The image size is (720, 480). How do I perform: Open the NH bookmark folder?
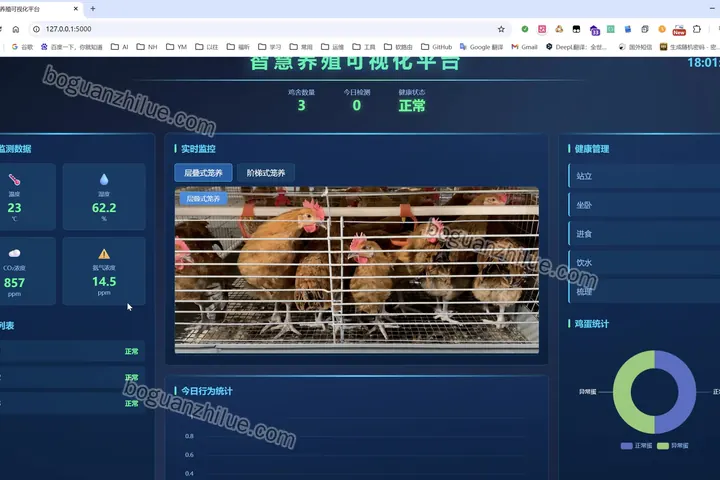(147, 47)
